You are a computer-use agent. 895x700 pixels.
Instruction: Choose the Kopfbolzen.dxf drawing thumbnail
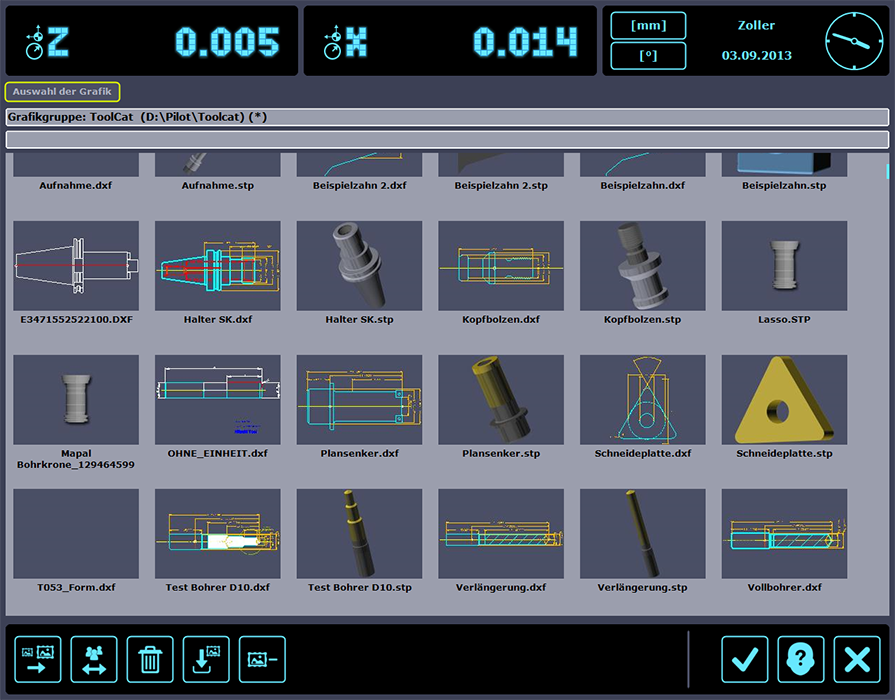(501, 266)
